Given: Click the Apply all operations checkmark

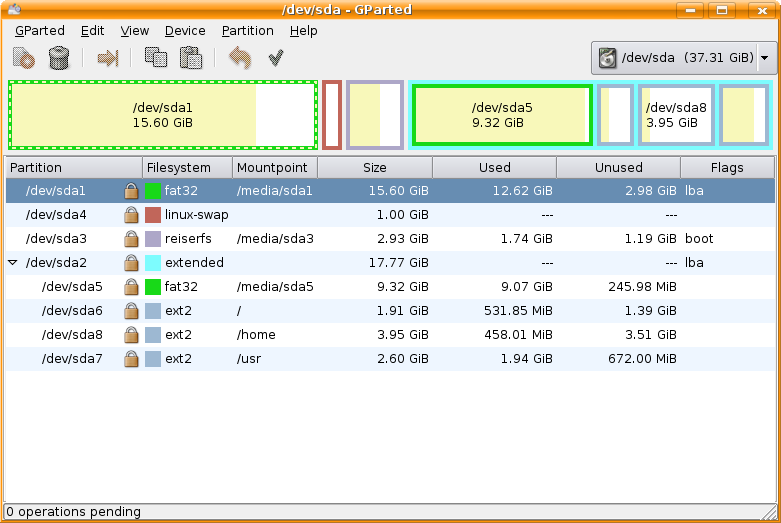Looking at the screenshot, I should click(x=276, y=58).
